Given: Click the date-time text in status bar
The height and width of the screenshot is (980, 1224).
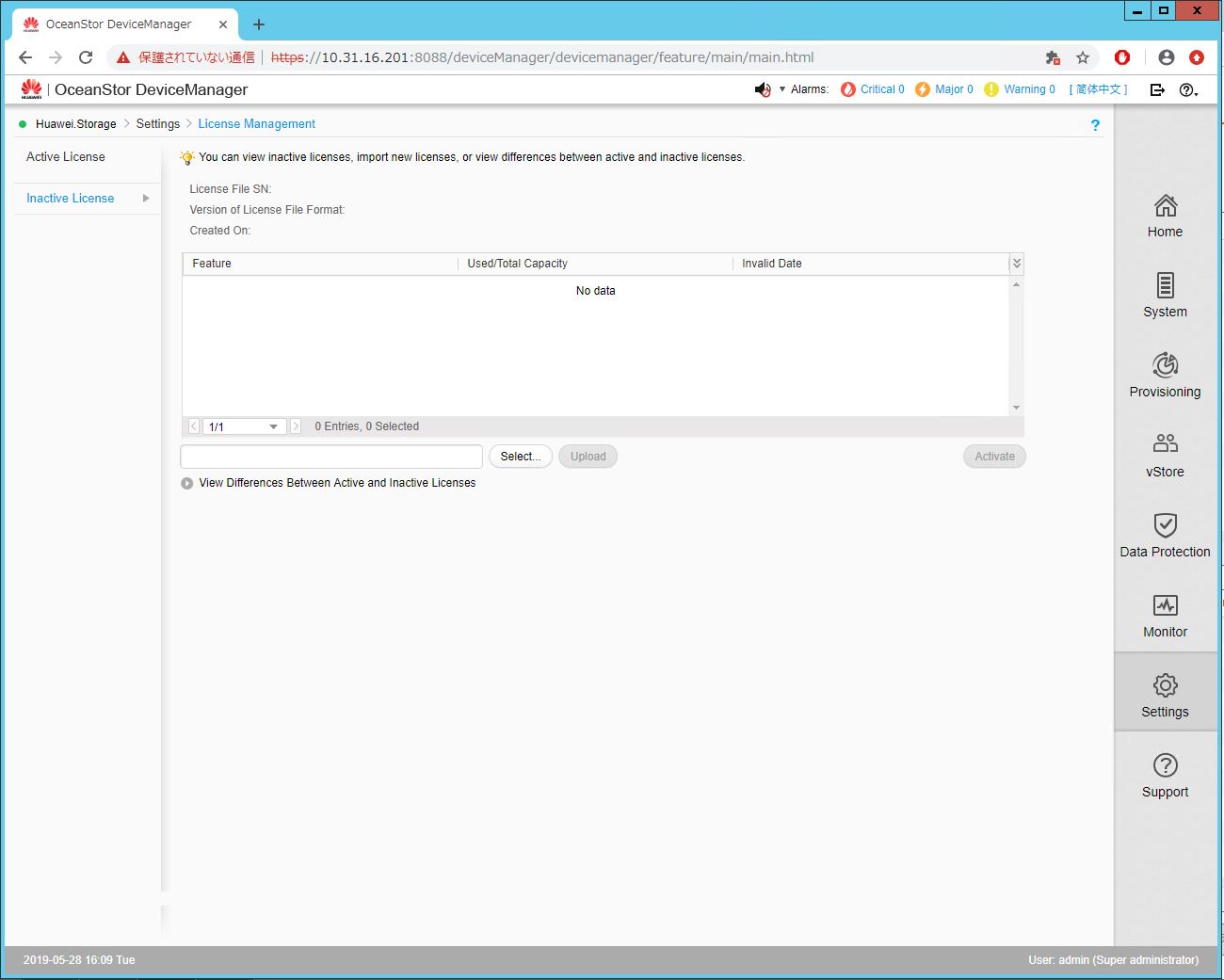Looking at the screenshot, I should tap(79, 960).
